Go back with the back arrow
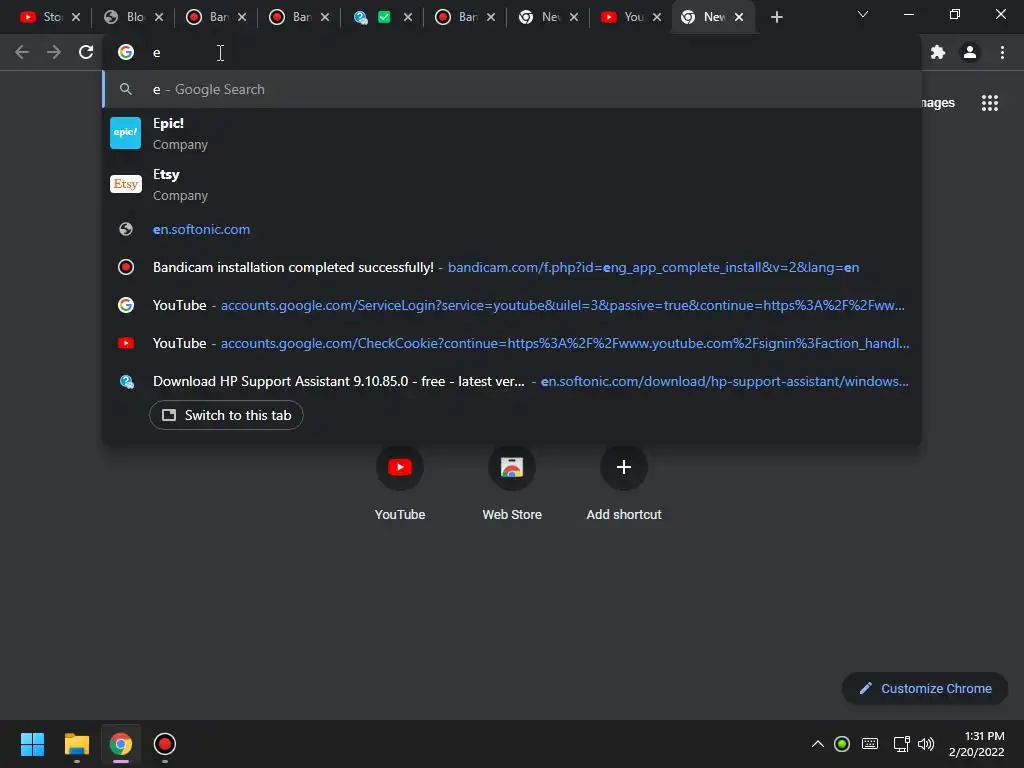 (x=22, y=52)
